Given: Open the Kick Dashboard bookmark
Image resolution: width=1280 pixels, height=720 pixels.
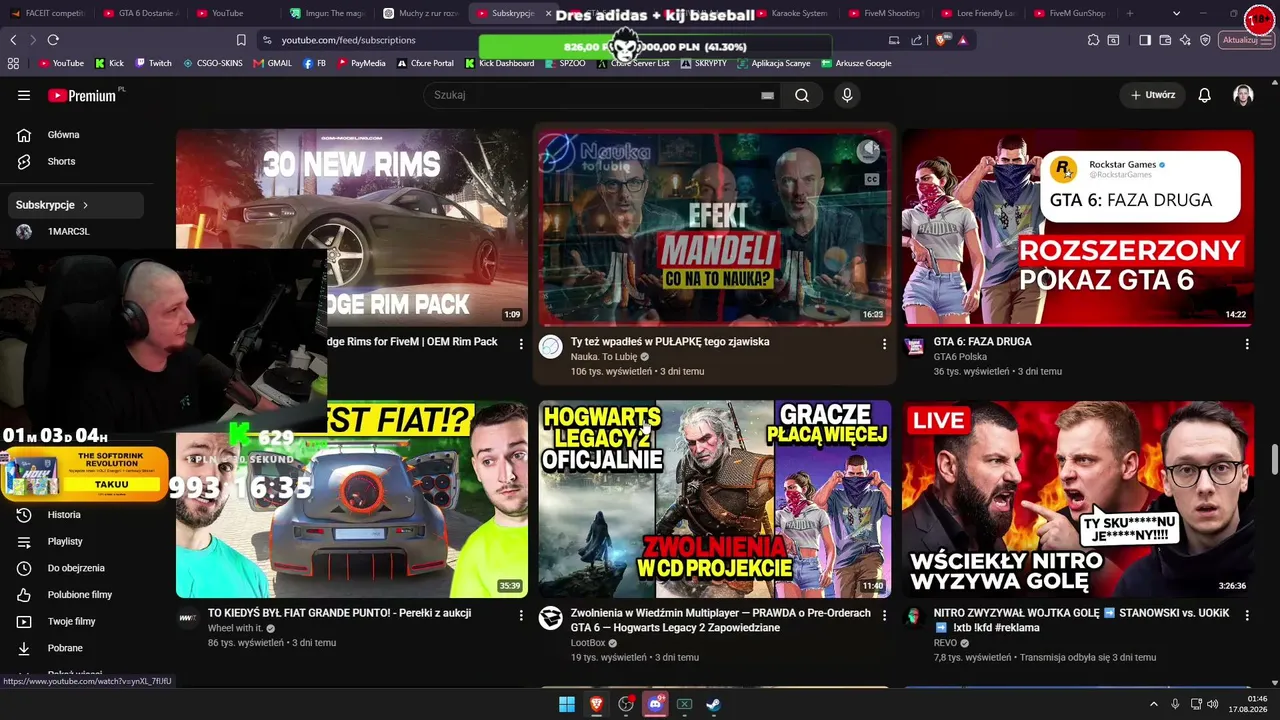Looking at the screenshot, I should [500, 63].
